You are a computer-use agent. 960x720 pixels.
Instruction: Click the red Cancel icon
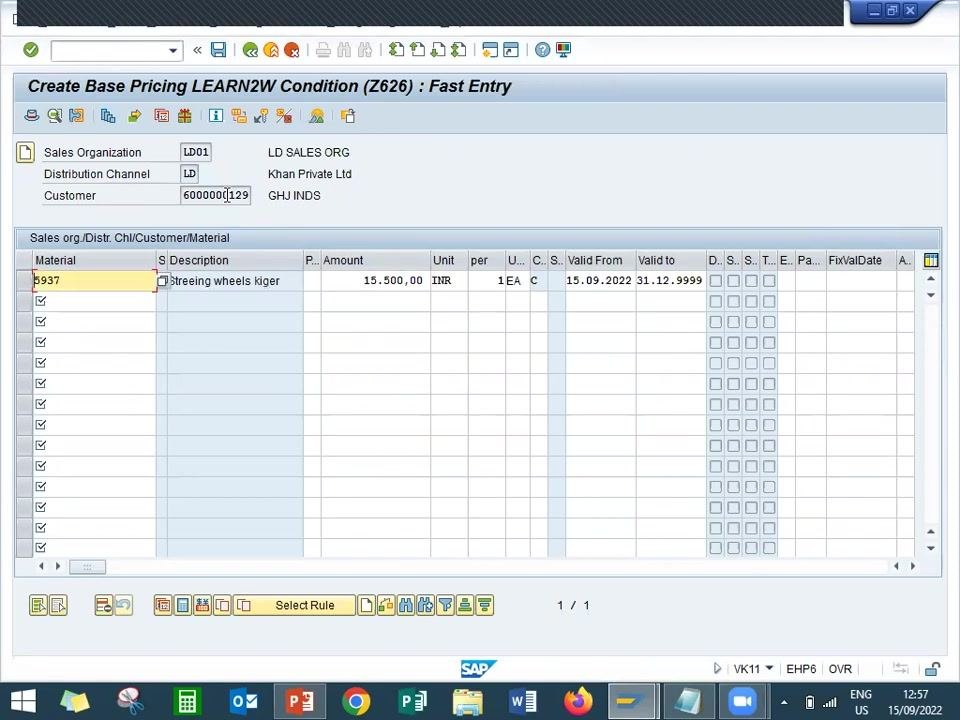pyautogui.click(x=291, y=50)
